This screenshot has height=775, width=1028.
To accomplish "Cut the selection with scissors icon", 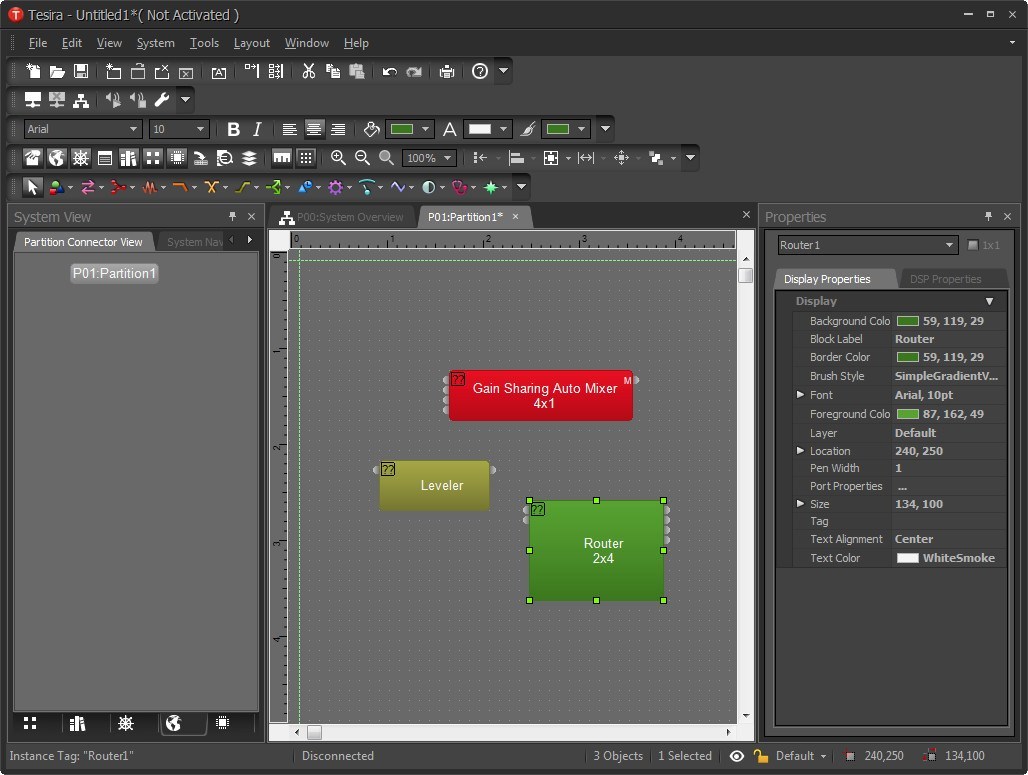I will click(308, 71).
